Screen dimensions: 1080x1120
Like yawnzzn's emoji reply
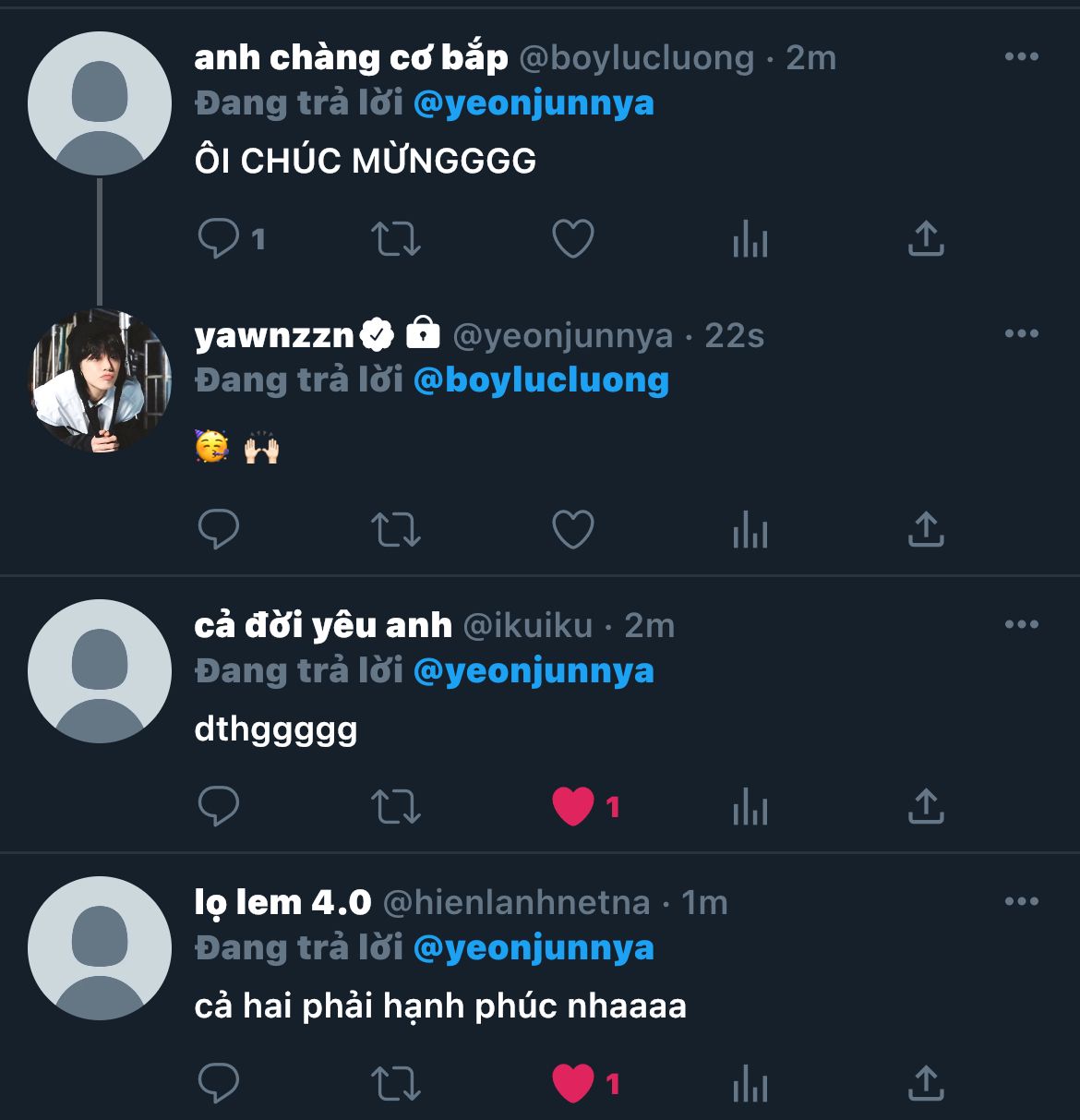572,530
